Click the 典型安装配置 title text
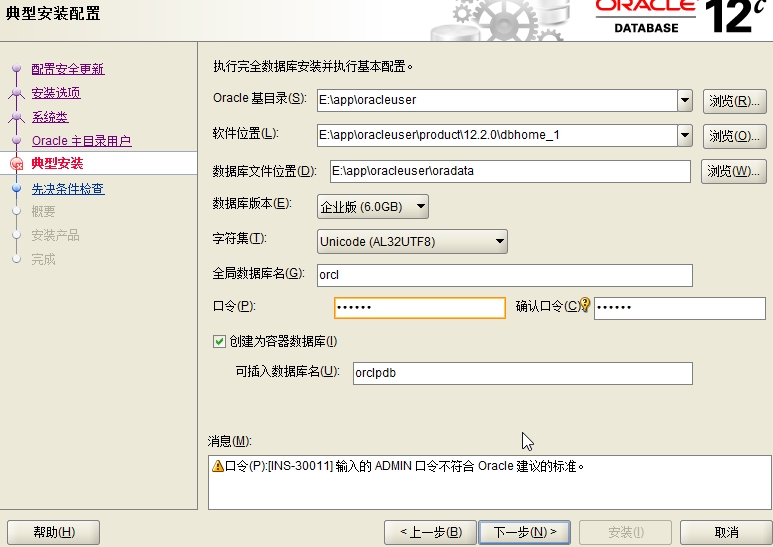This screenshot has height=547, width=773. pyautogui.click(x=53, y=13)
